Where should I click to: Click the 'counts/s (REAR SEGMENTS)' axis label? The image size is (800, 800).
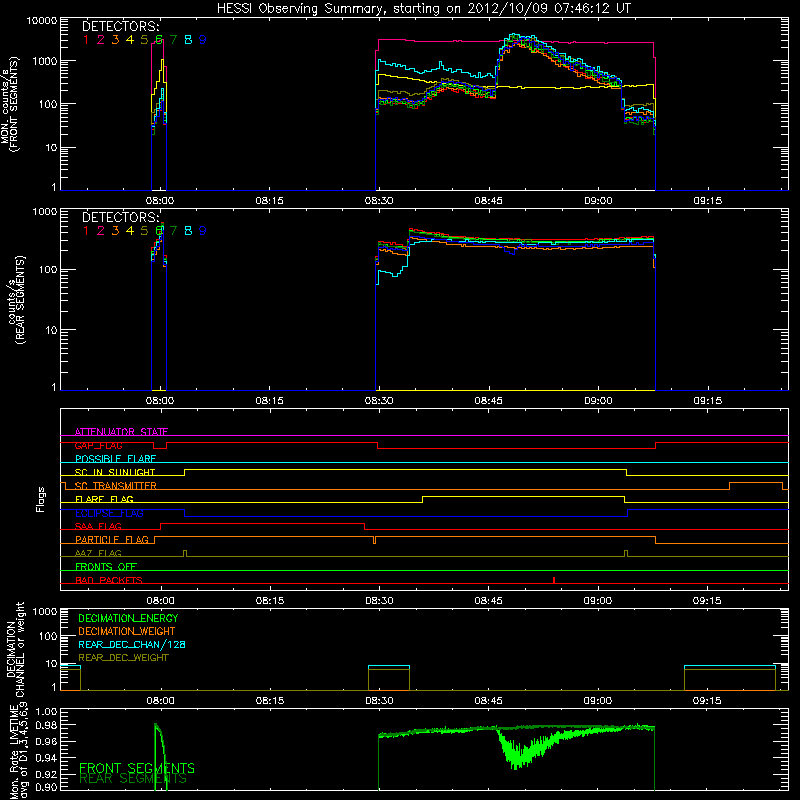(16, 300)
